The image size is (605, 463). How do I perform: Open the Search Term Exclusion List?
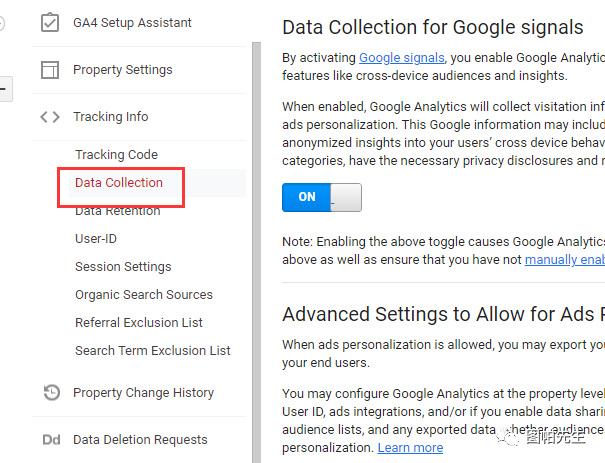click(153, 351)
